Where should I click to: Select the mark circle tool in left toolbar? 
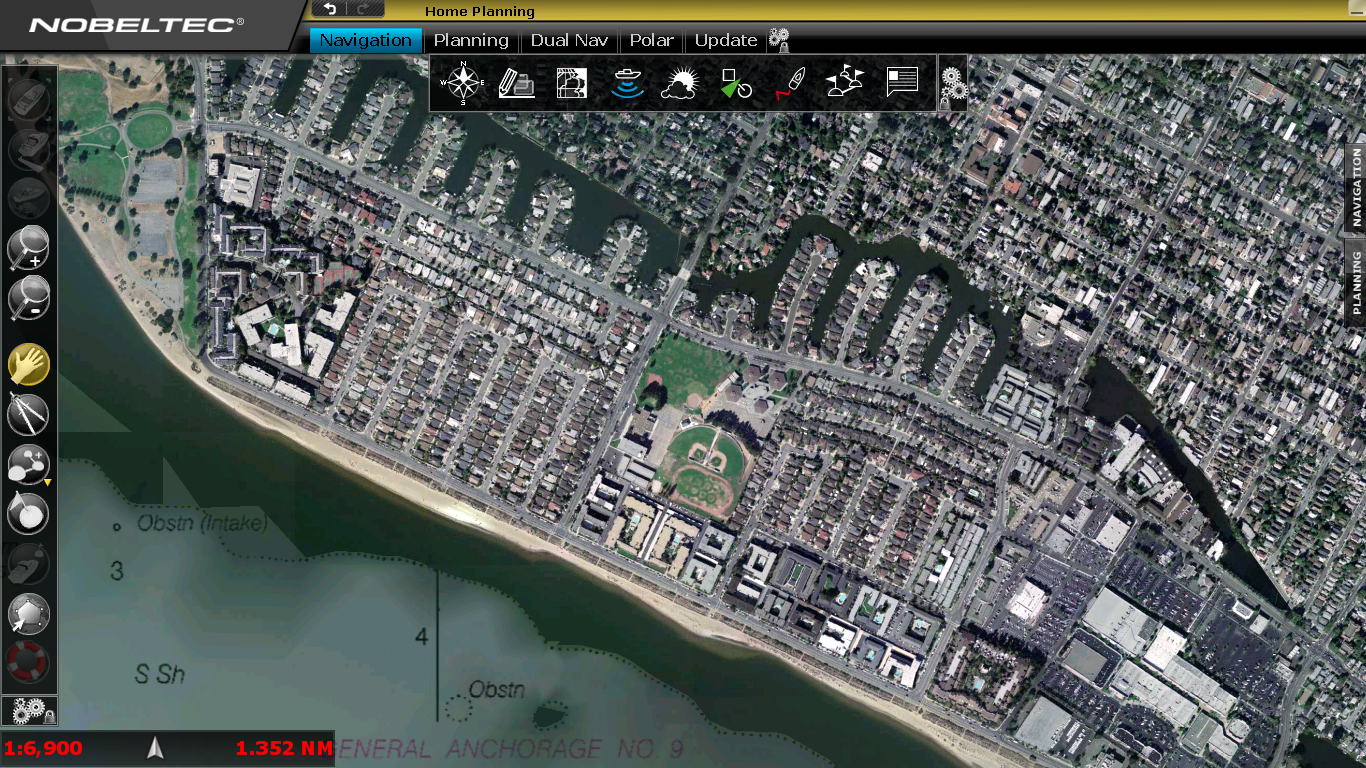(28, 514)
